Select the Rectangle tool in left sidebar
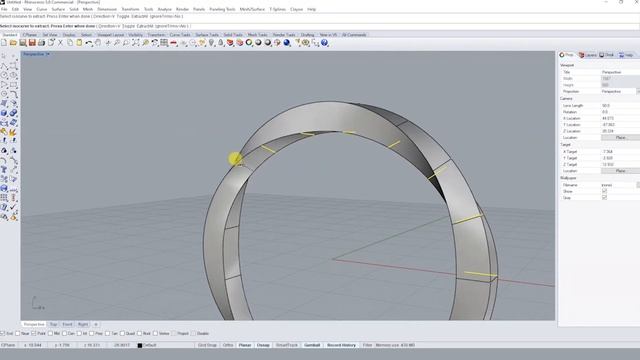Viewport: 640px width, 360px height. coord(13,84)
